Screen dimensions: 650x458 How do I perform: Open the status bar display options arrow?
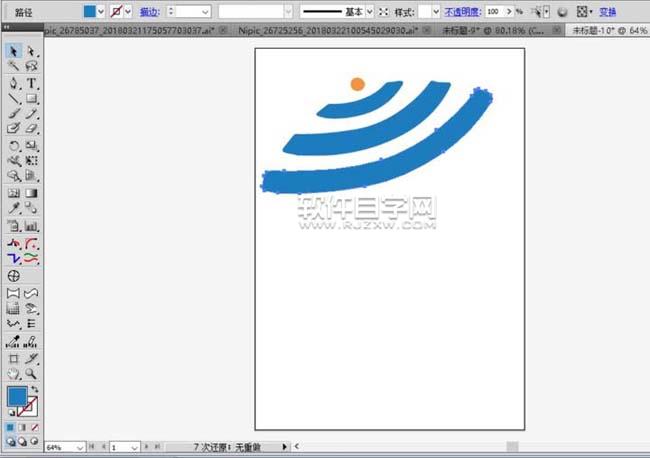pos(284,447)
